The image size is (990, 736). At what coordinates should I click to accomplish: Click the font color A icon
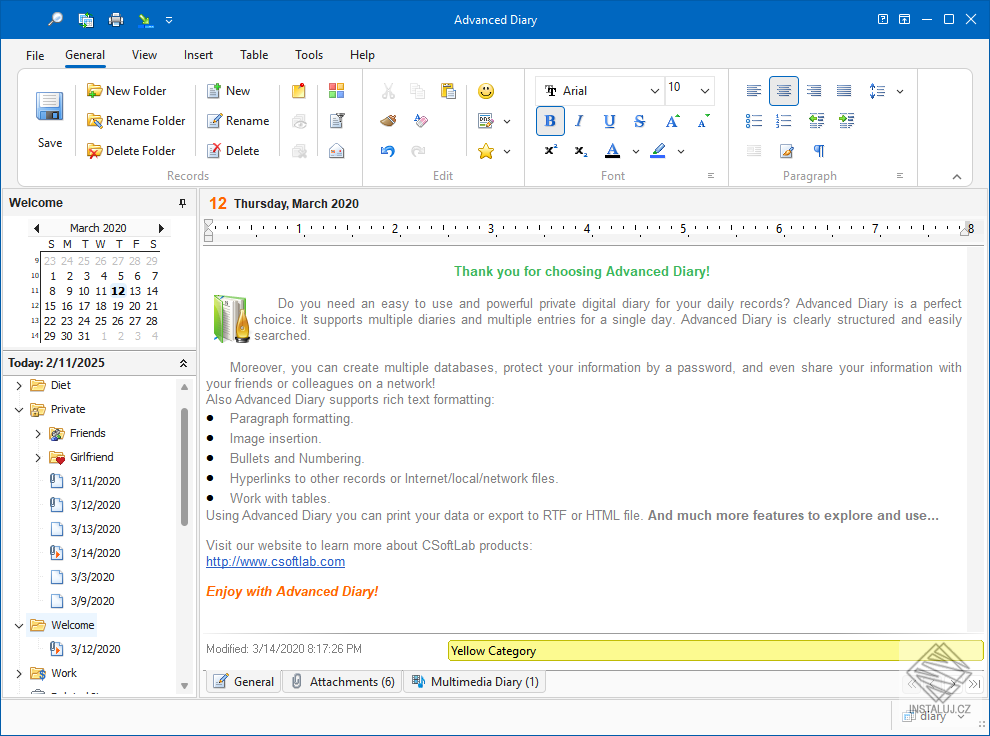coord(612,150)
